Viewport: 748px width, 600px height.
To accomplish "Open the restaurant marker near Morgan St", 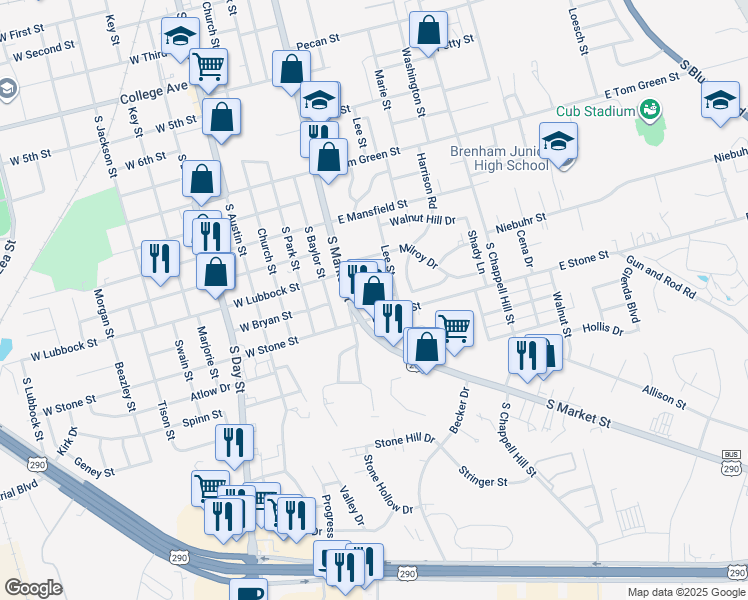I will (x=160, y=259).
